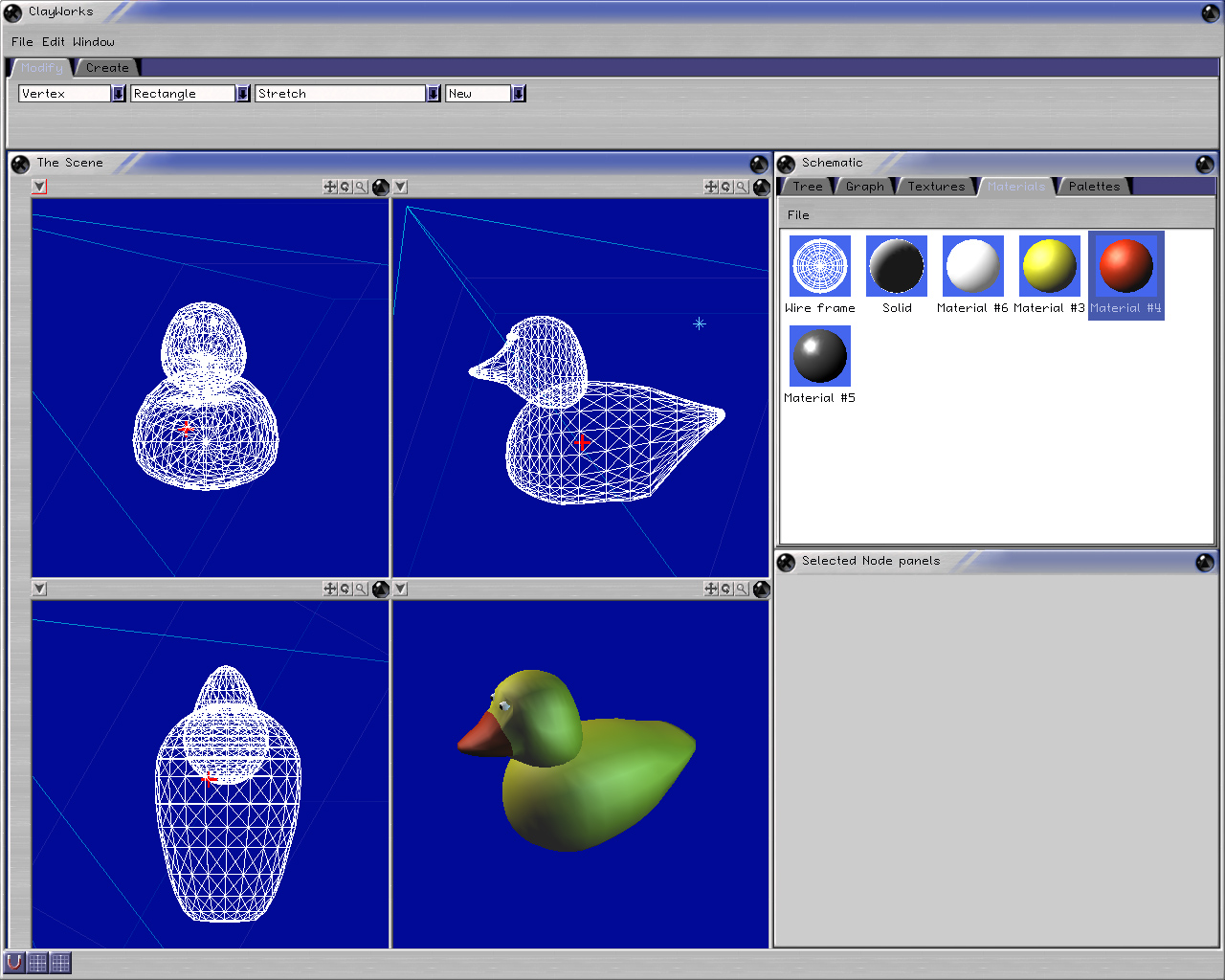The image size is (1225, 980).
Task: Select the Wire frame material thumbnail
Action: click(820, 266)
